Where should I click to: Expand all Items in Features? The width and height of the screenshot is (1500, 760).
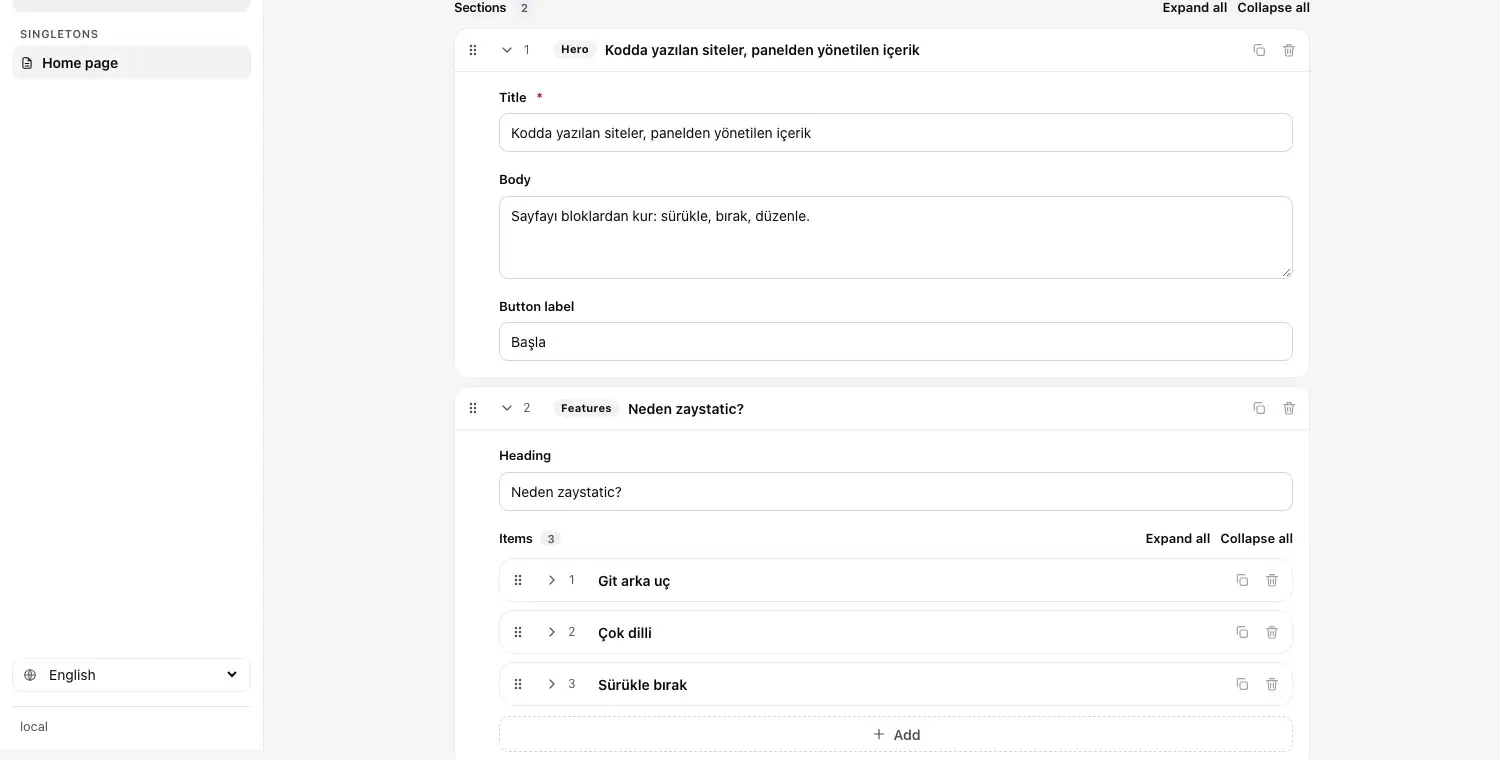pos(1177,538)
